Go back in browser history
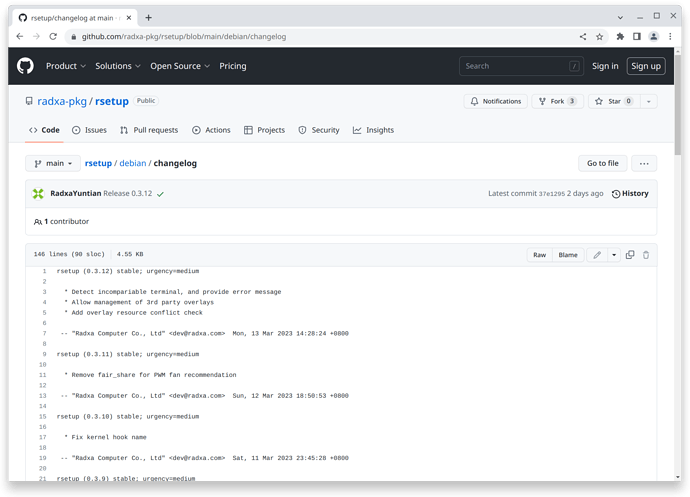 click(x=20, y=37)
